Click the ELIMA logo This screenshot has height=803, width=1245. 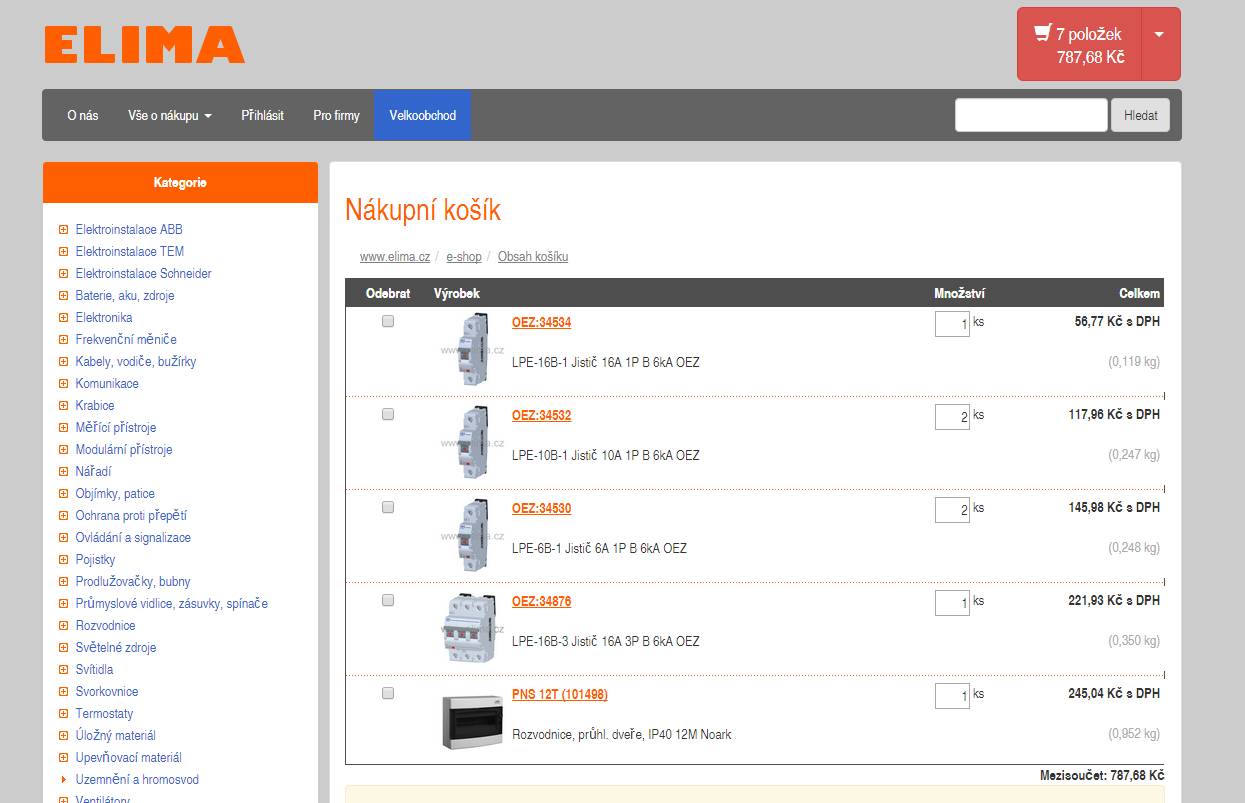pos(145,45)
